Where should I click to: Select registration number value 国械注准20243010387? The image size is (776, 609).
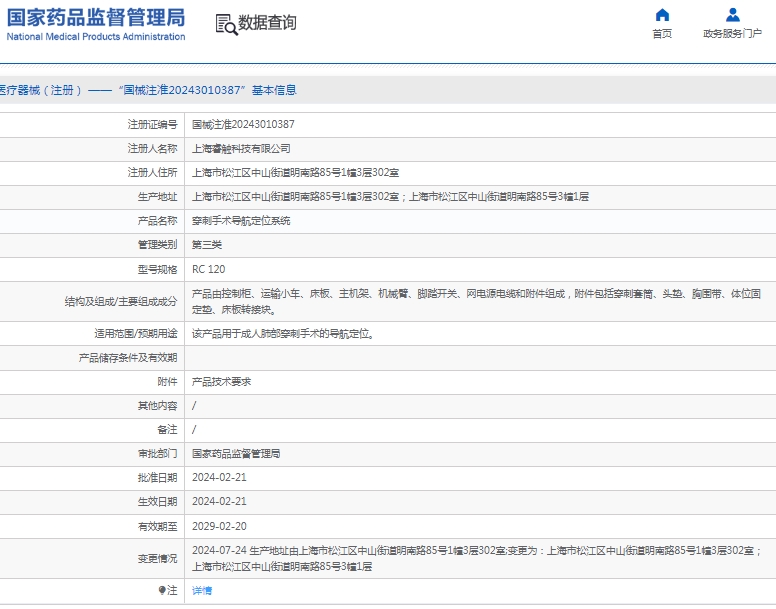point(243,124)
